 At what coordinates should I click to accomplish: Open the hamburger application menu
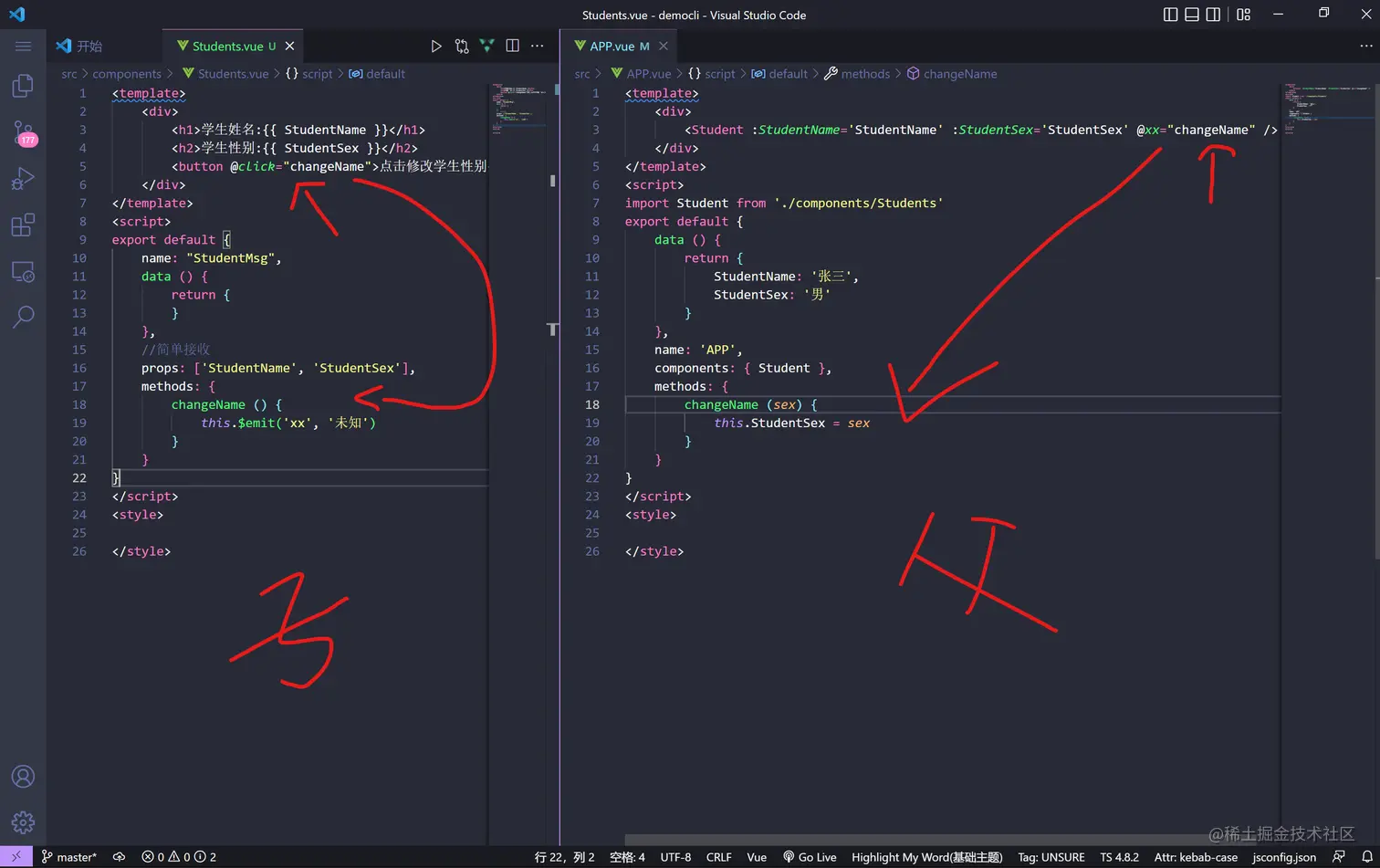point(23,46)
